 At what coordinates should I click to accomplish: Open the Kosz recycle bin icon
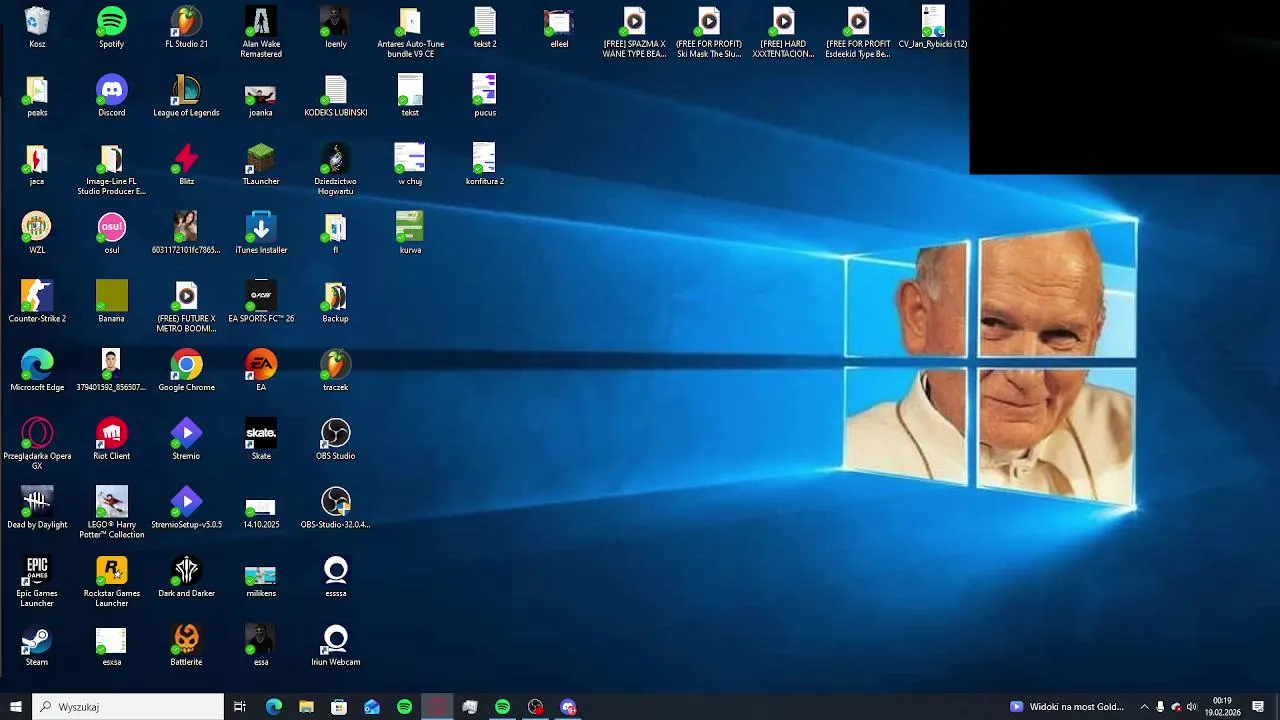click(37, 27)
